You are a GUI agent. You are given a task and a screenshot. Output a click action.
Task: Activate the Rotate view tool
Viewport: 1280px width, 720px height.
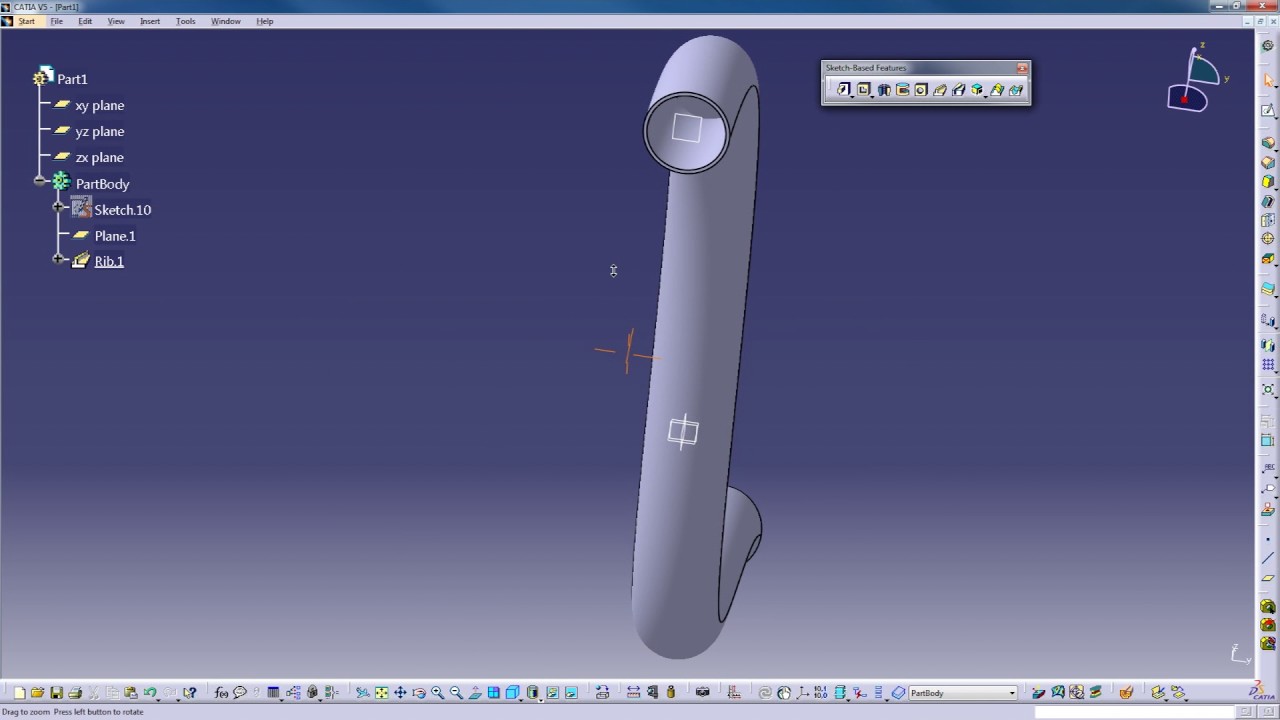[419, 693]
